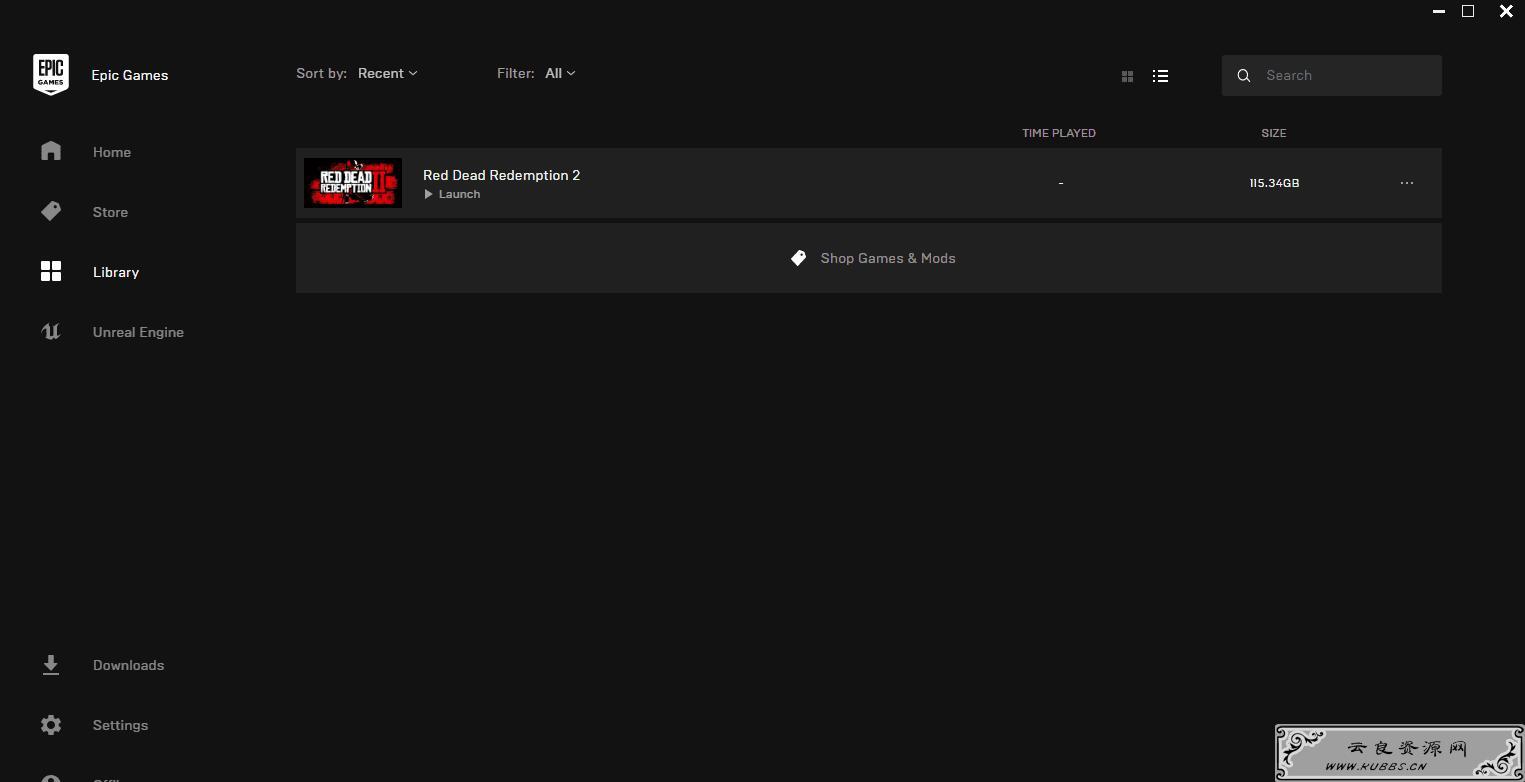Click Red Dead Redemption 2 cover thumbnail
Image resolution: width=1525 pixels, height=782 pixels.
[353, 183]
